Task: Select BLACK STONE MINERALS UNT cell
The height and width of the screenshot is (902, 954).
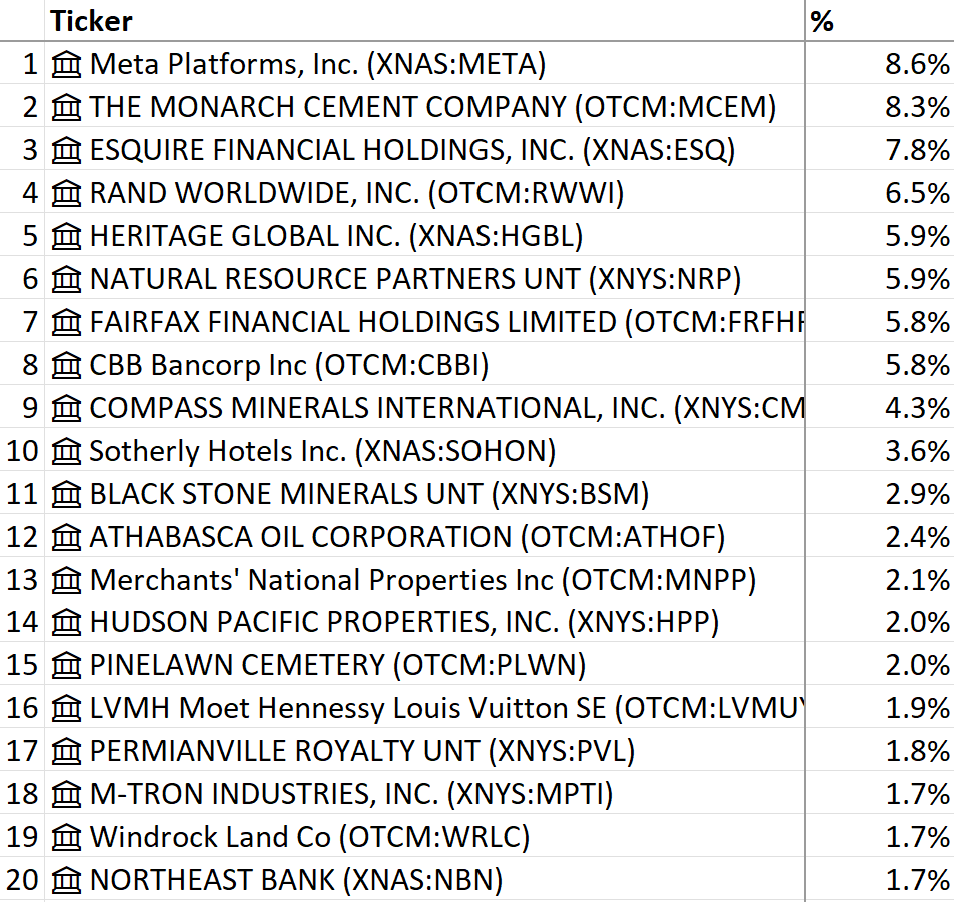Action: 425,493
